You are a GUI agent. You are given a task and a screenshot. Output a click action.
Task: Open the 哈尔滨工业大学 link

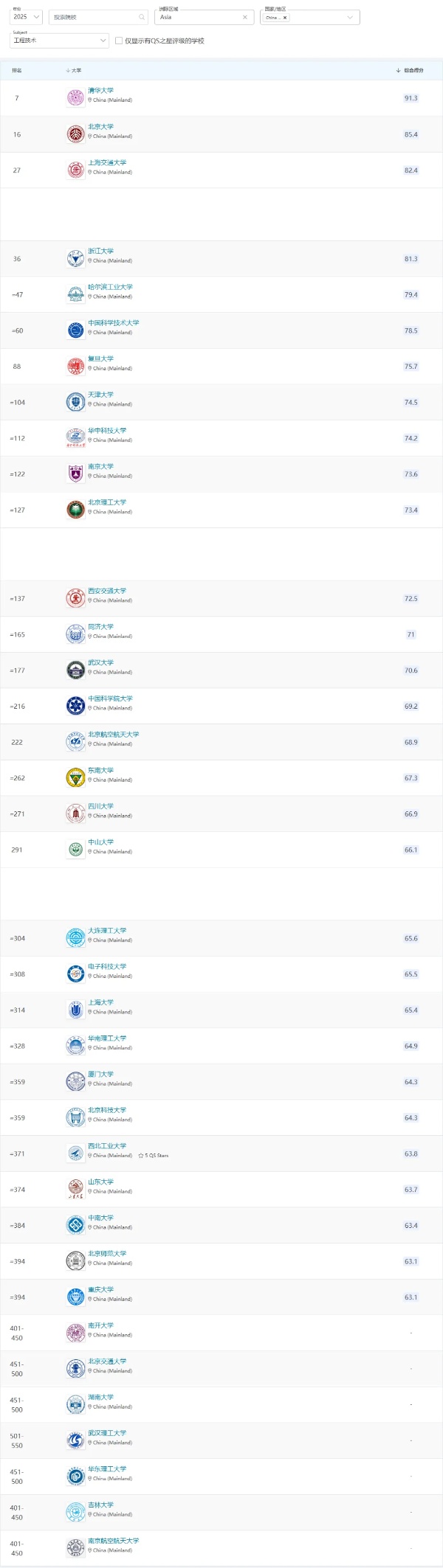coord(110,287)
